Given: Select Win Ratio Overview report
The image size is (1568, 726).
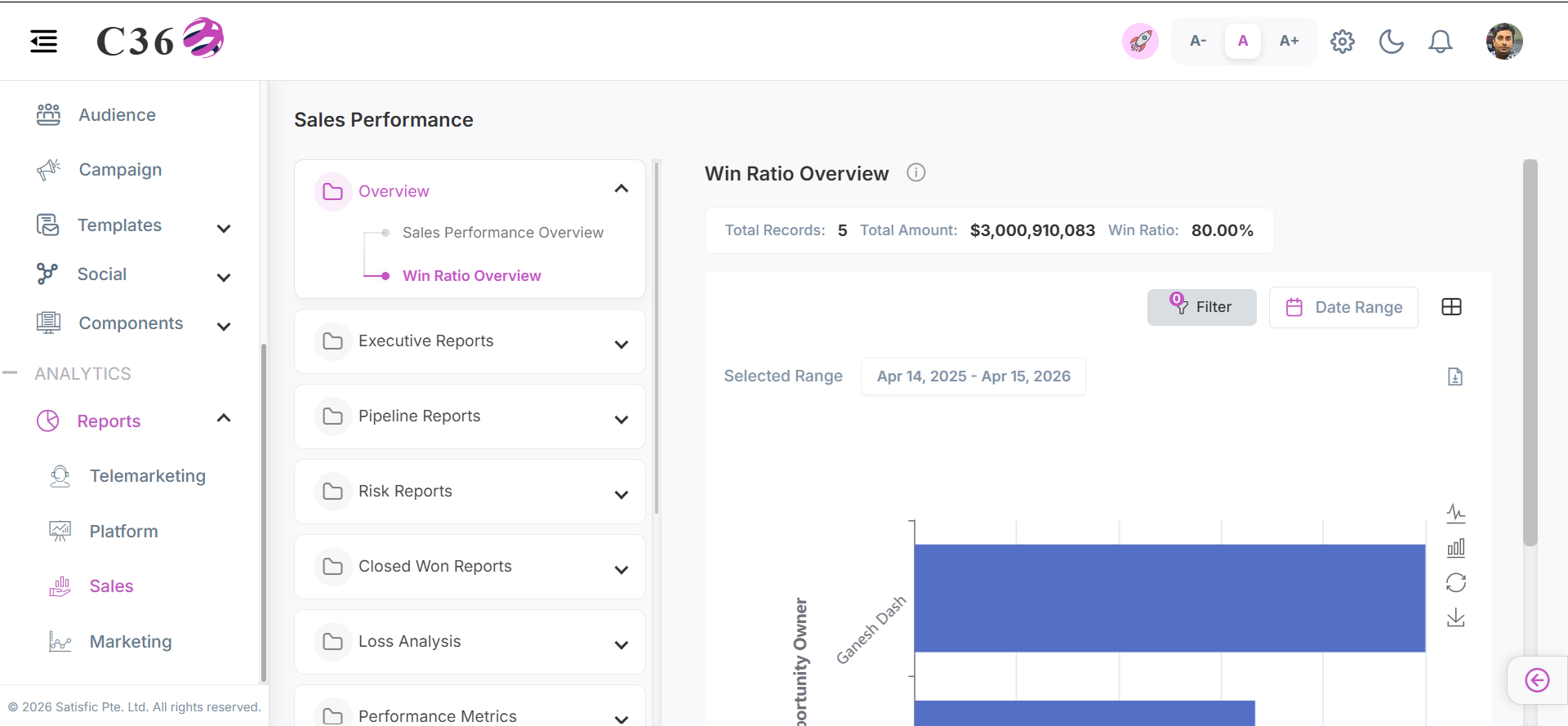Looking at the screenshot, I should coord(471,276).
